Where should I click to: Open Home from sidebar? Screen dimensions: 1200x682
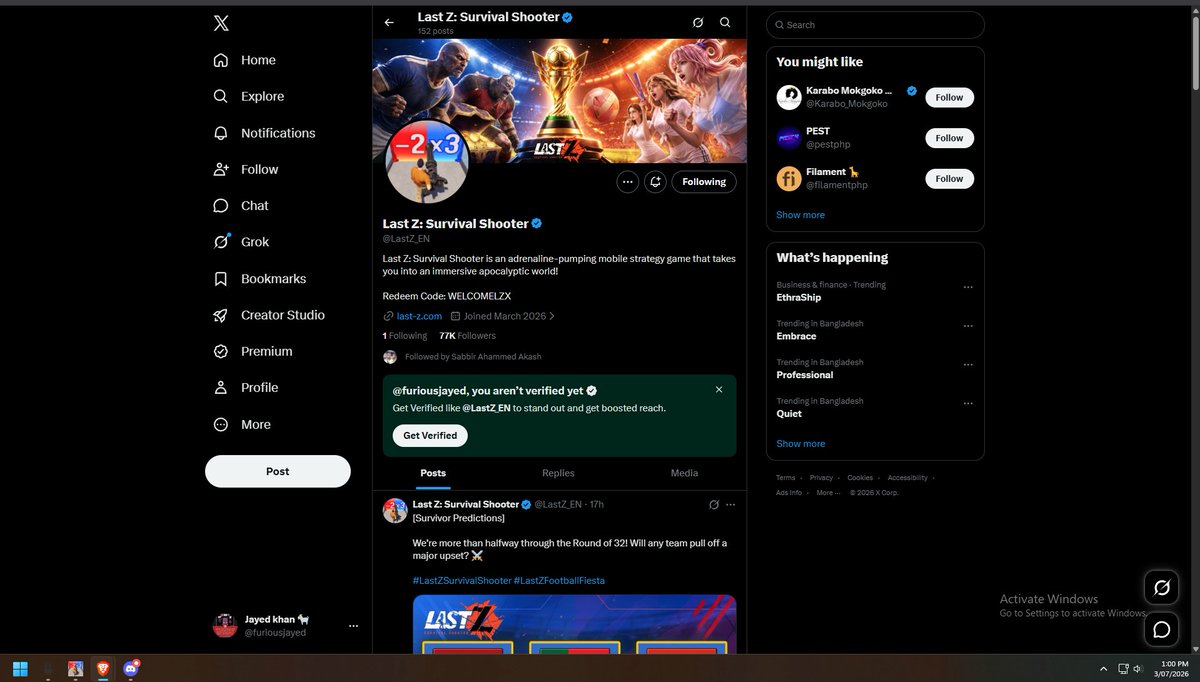click(x=244, y=60)
